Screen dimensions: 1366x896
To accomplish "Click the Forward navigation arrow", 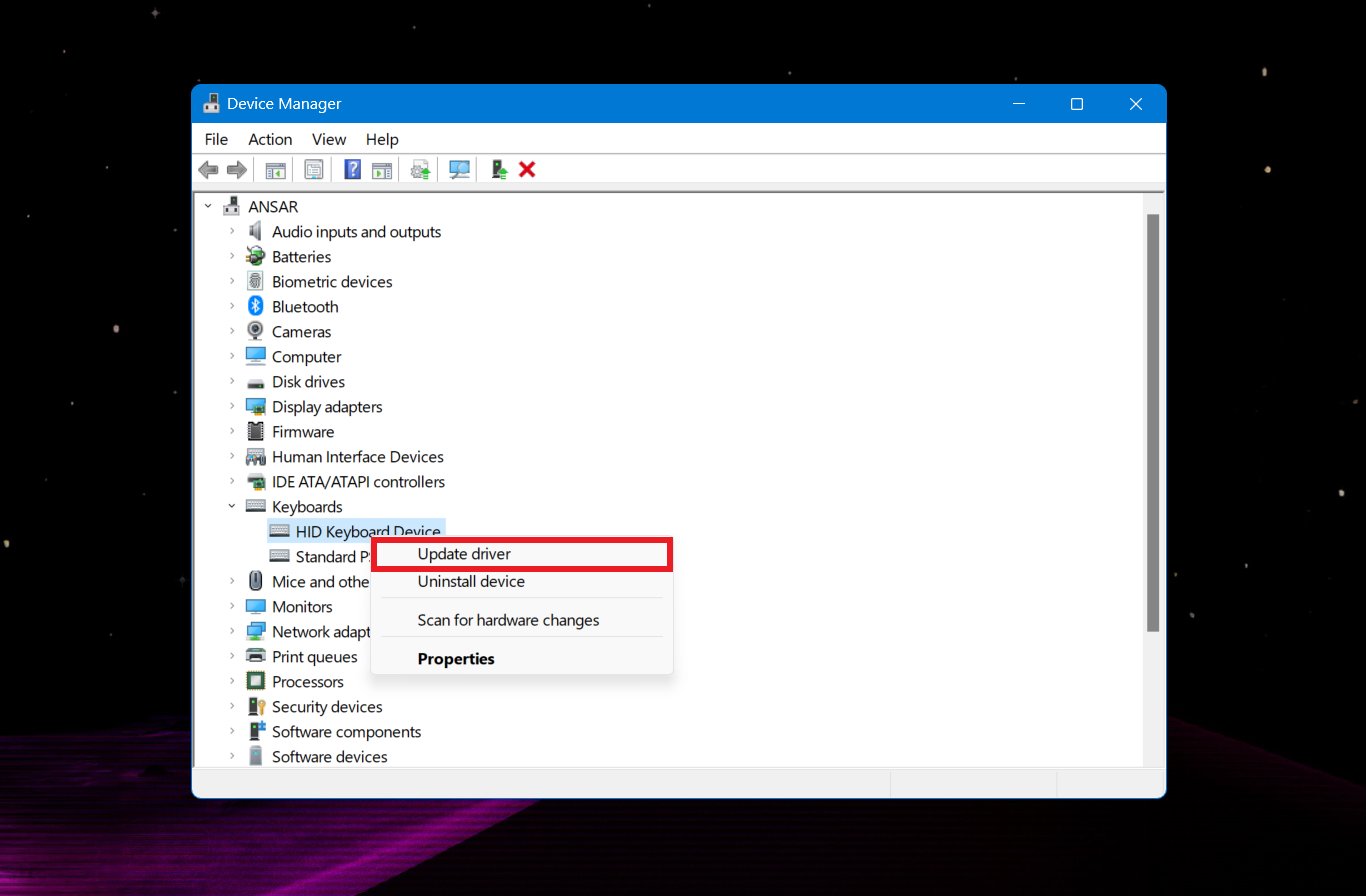I will point(237,169).
